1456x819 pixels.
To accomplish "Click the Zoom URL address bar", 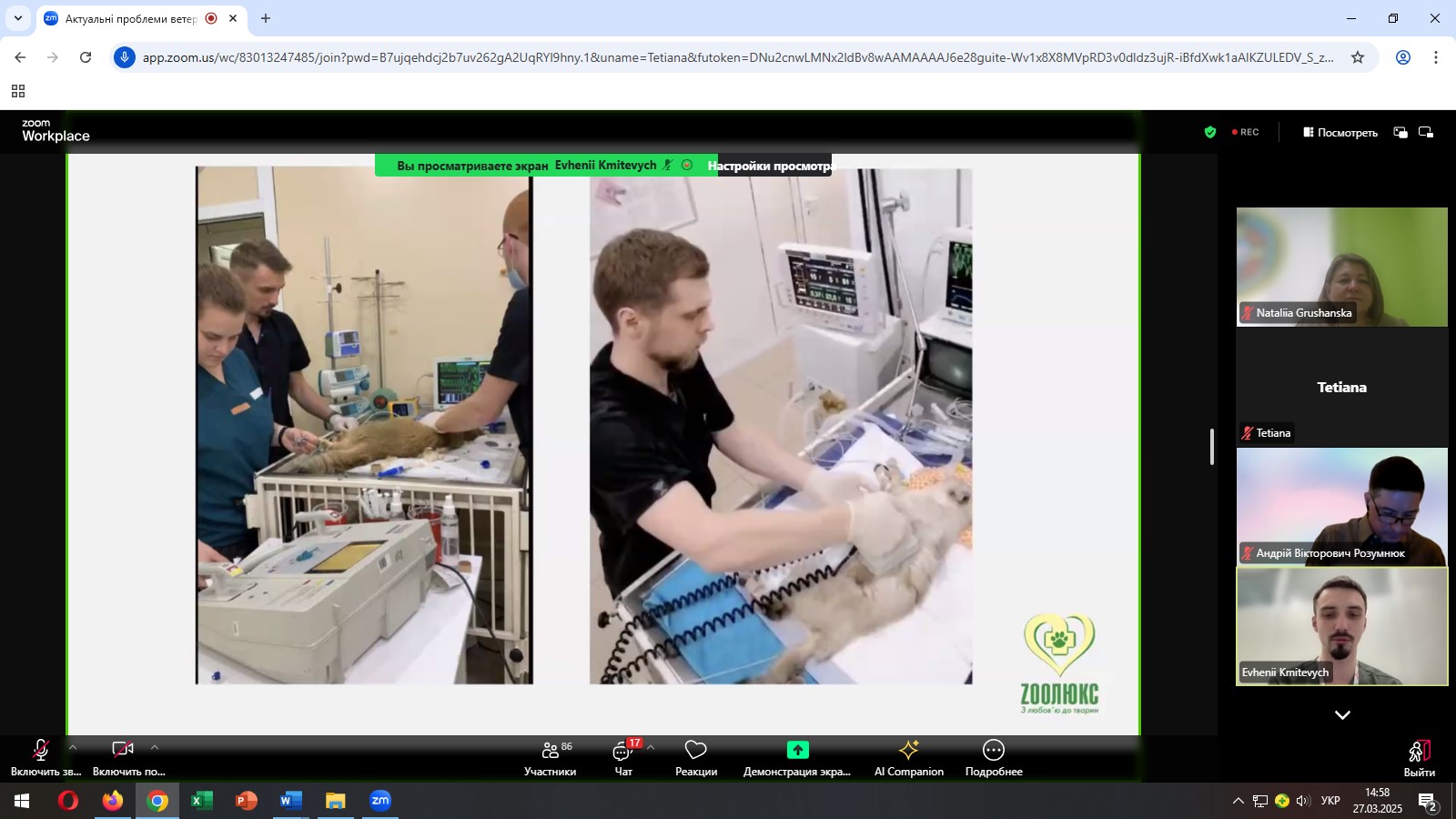I will [737, 57].
